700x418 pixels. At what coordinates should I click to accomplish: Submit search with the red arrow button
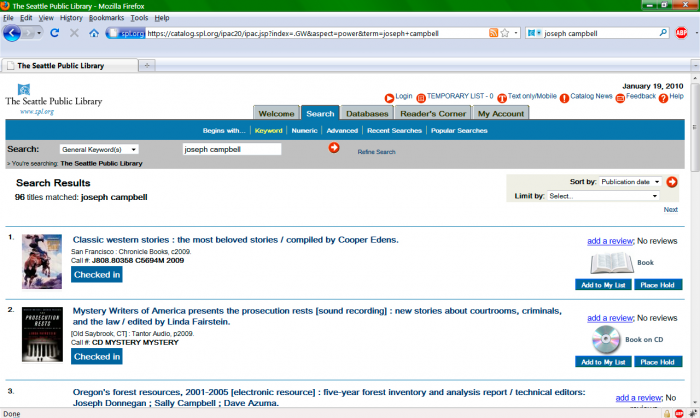click(334, 148)
